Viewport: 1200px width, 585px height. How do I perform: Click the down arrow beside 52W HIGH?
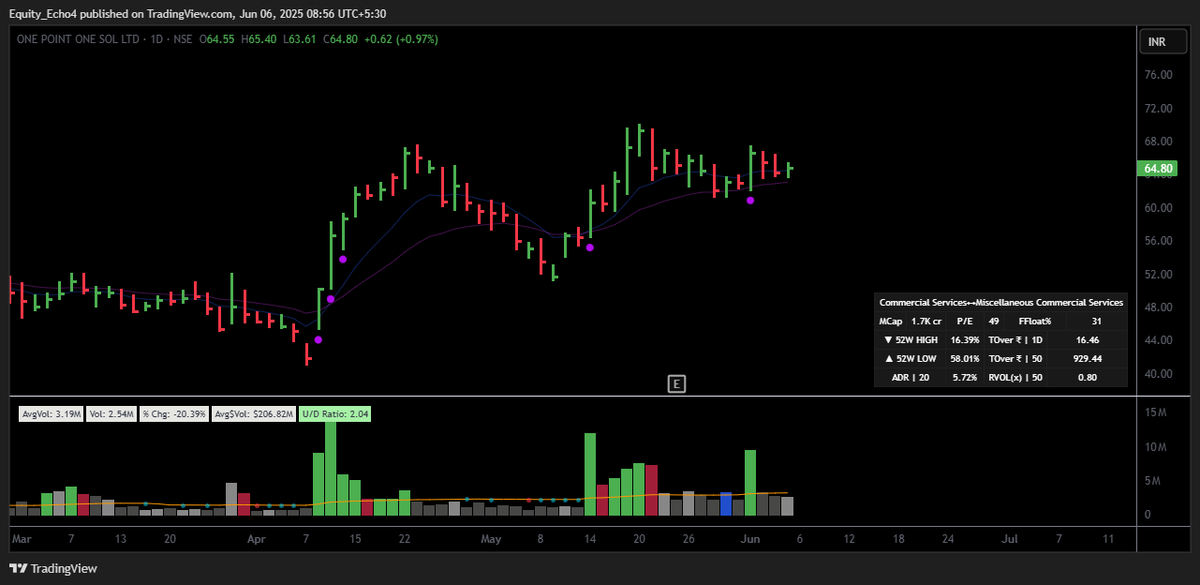pos(888,339)
